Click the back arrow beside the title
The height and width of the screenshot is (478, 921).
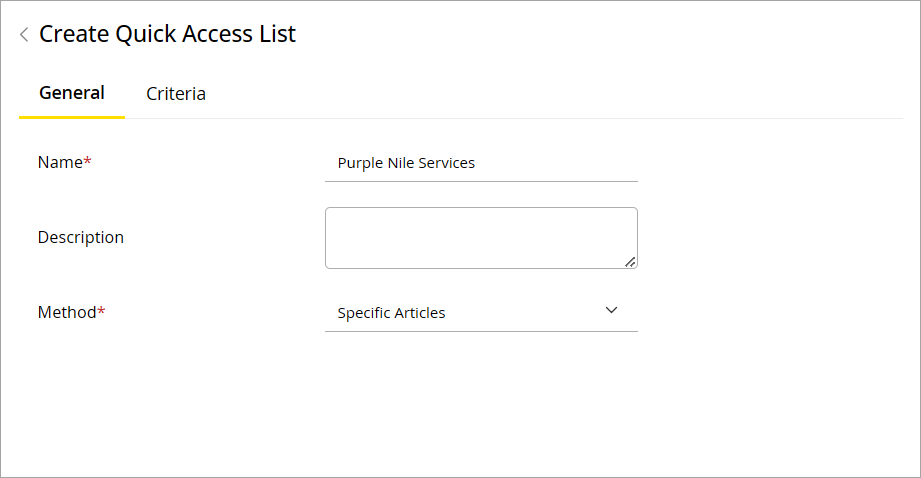(24, 35)
